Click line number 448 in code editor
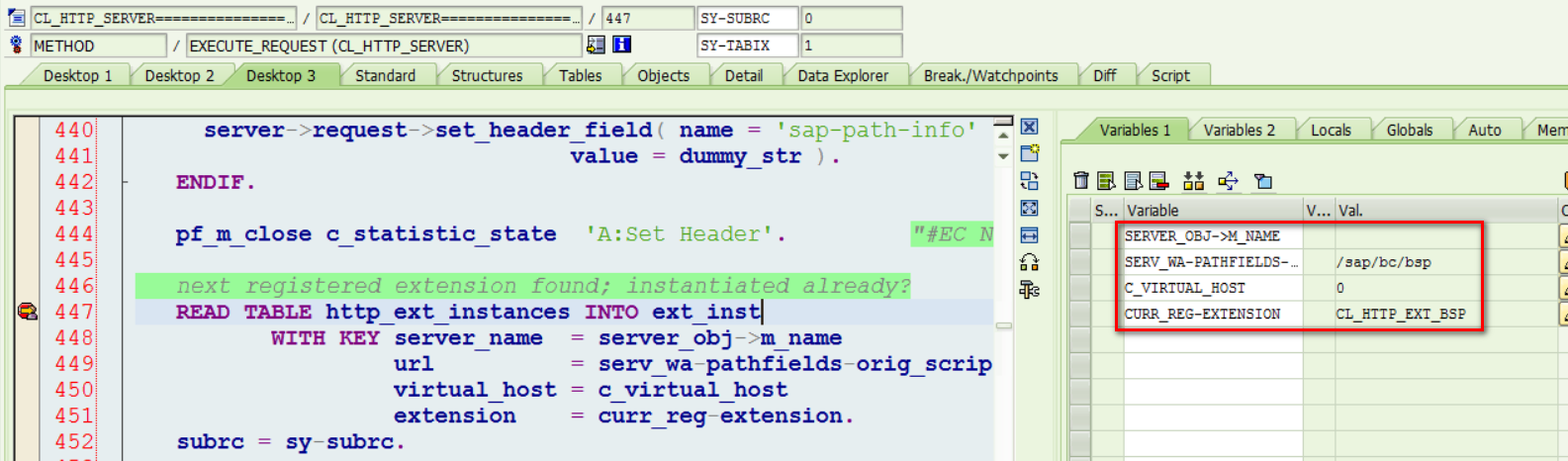1568x461 pixels. (x=74, y=337)
